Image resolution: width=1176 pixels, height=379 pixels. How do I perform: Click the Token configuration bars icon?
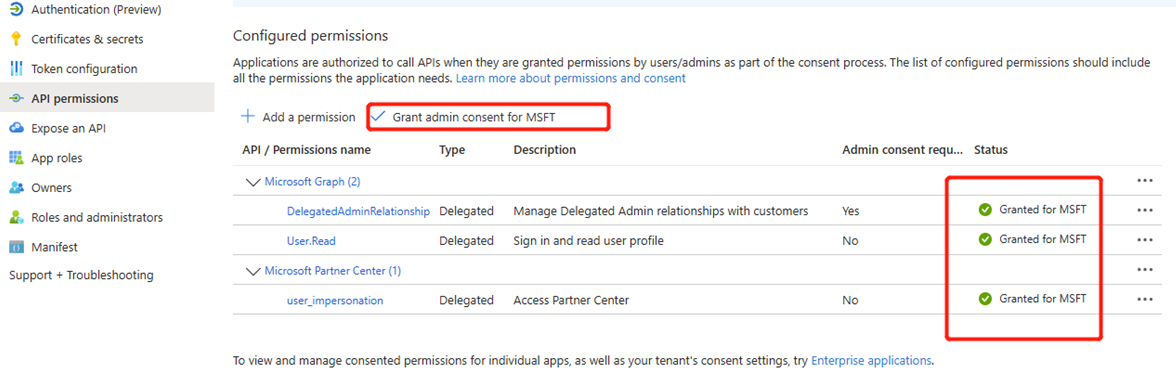16,69
